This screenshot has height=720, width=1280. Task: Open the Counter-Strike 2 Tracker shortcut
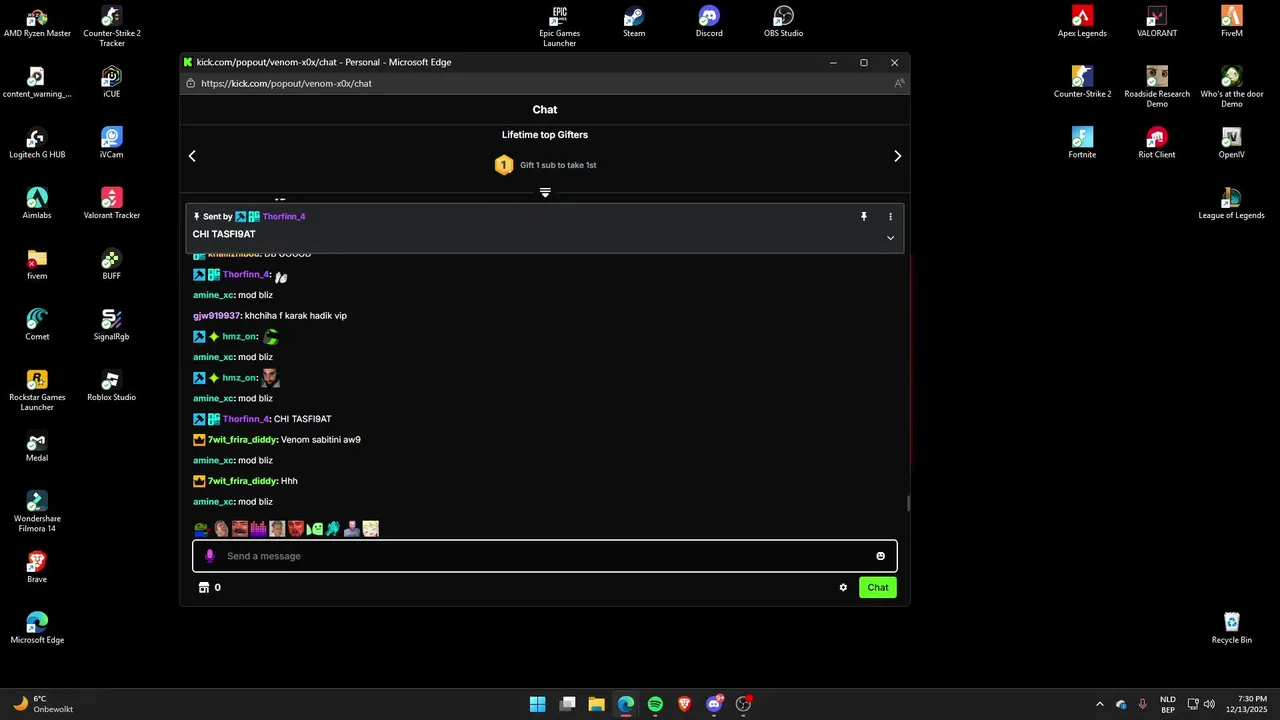pos(112,27)
